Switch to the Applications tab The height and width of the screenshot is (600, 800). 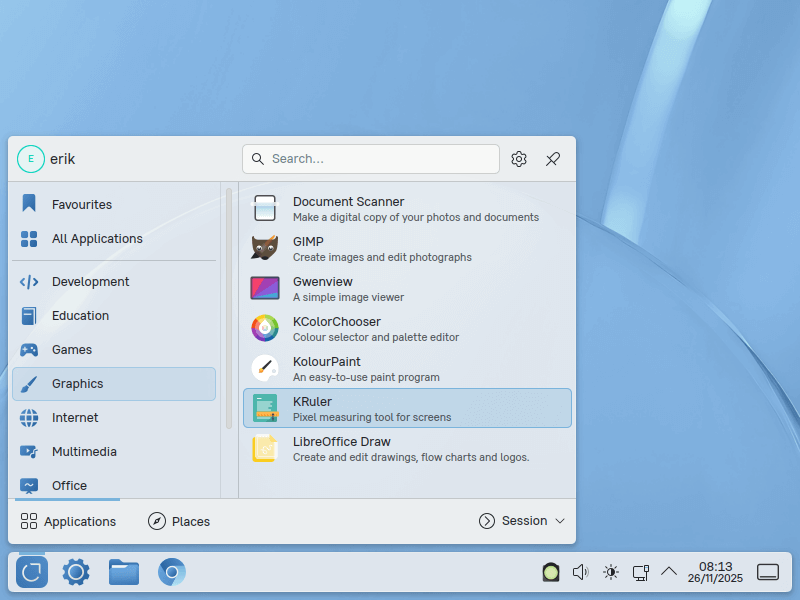pos(68,521)
